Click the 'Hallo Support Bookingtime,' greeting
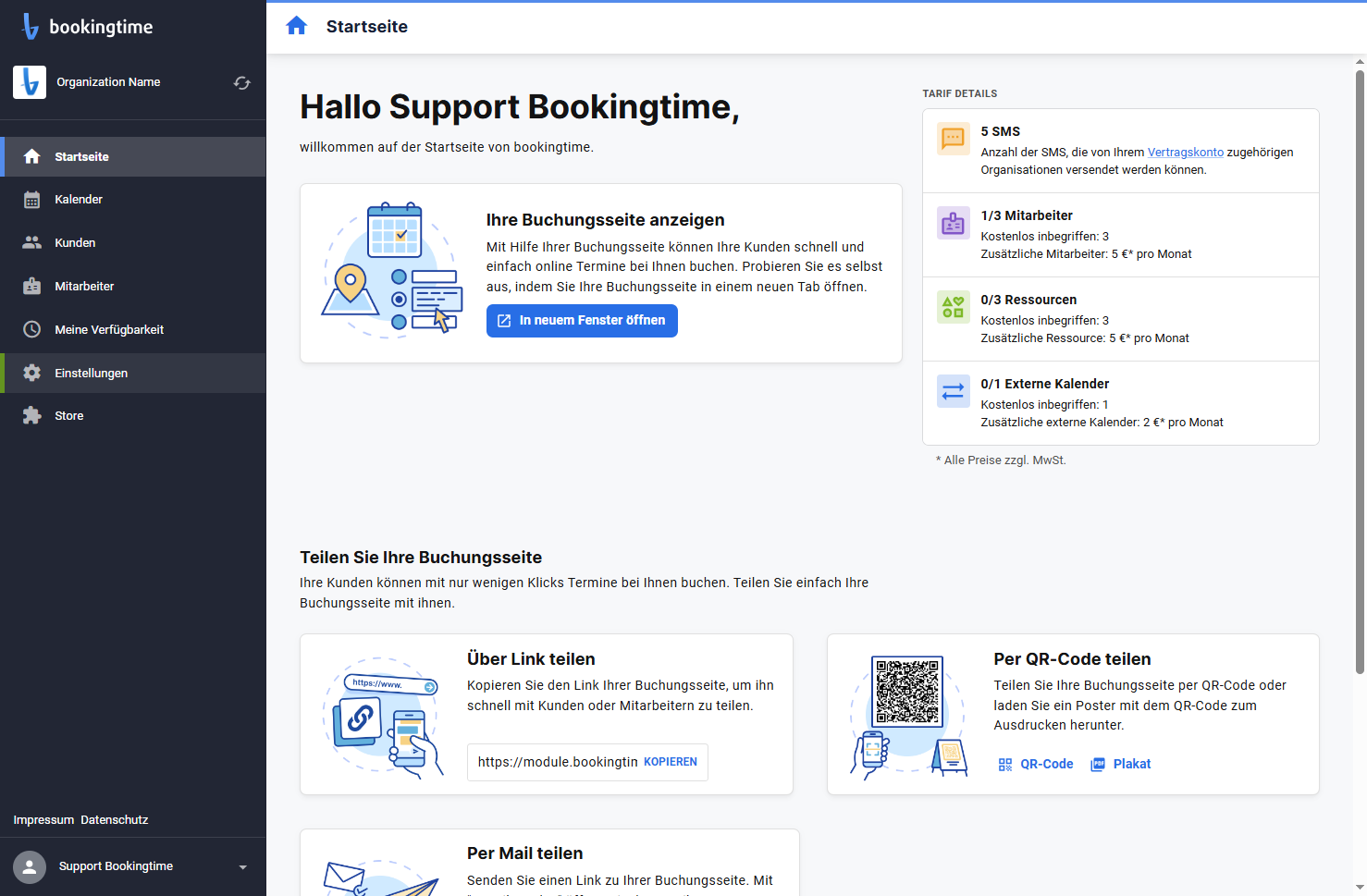The height and width of the screenshot is (896, 1367). click(519, 107)
